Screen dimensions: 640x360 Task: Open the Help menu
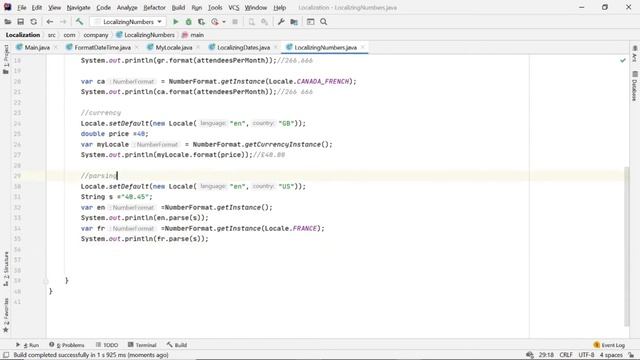[x=280, y=7]
